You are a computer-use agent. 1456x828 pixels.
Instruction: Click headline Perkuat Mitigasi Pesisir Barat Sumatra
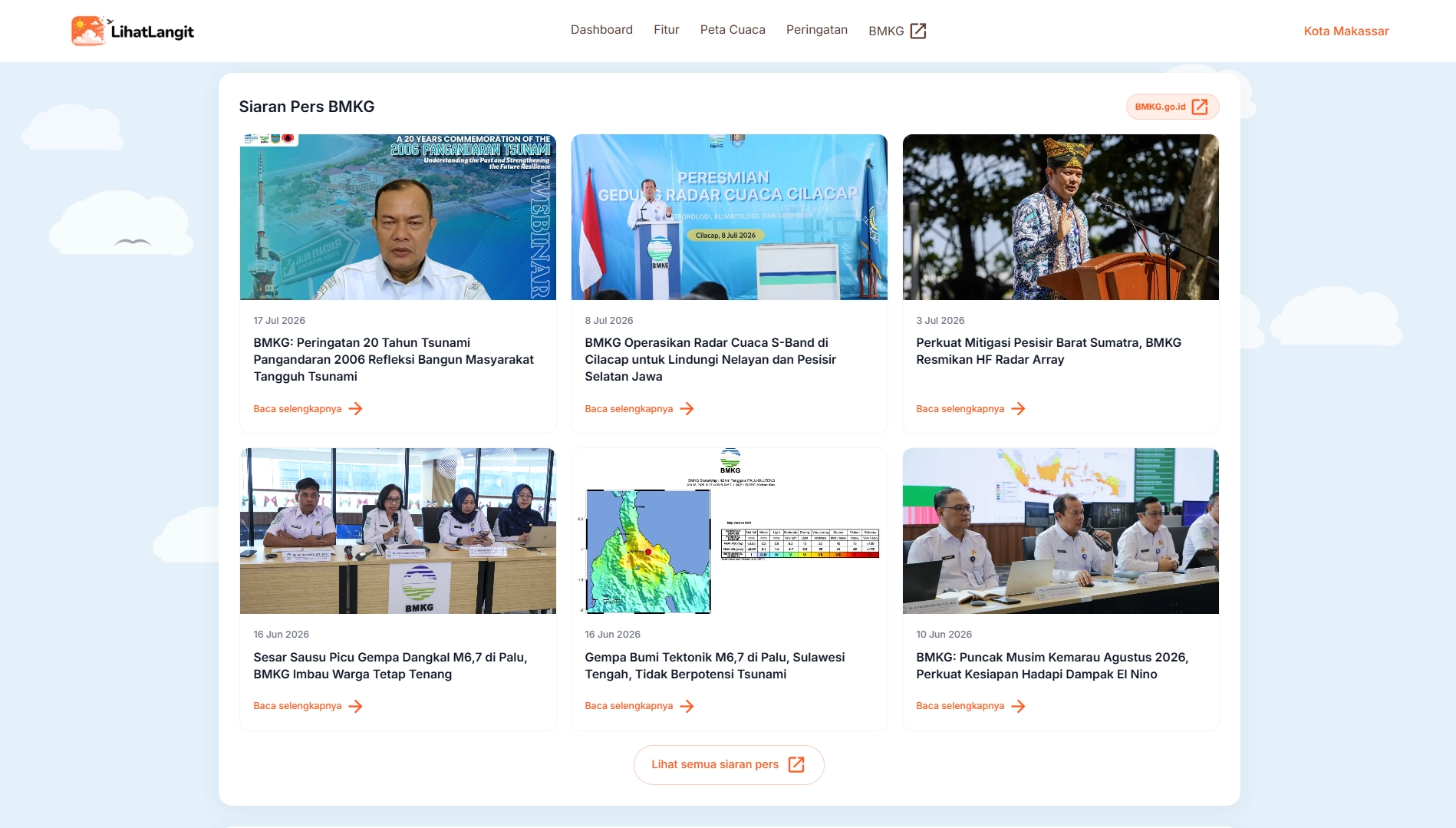1049,351
